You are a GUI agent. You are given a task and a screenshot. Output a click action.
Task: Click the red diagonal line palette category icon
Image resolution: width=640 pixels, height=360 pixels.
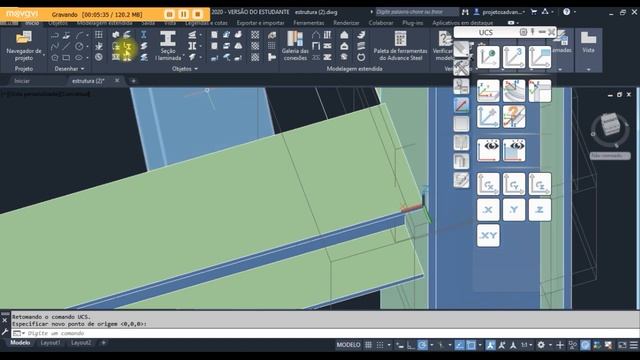[461, 105]
